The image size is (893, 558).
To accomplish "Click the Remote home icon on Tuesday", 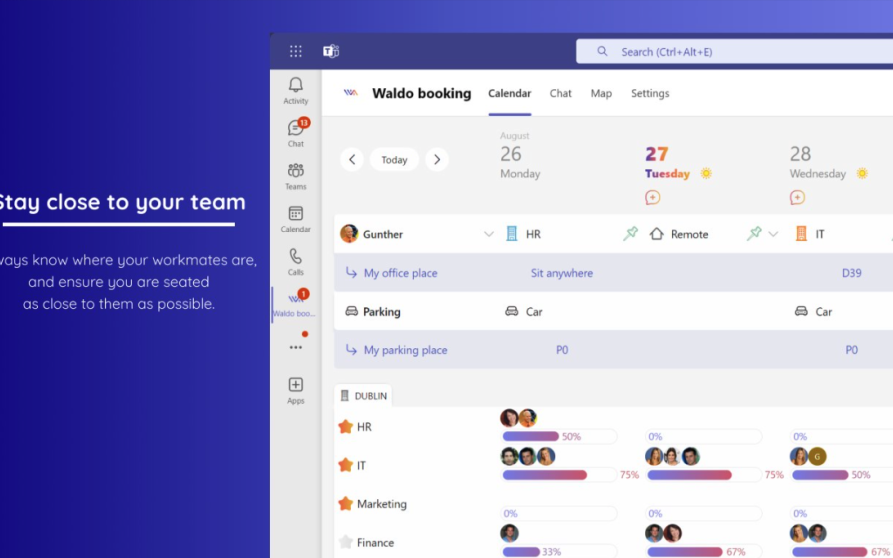I will pos(657,233).
